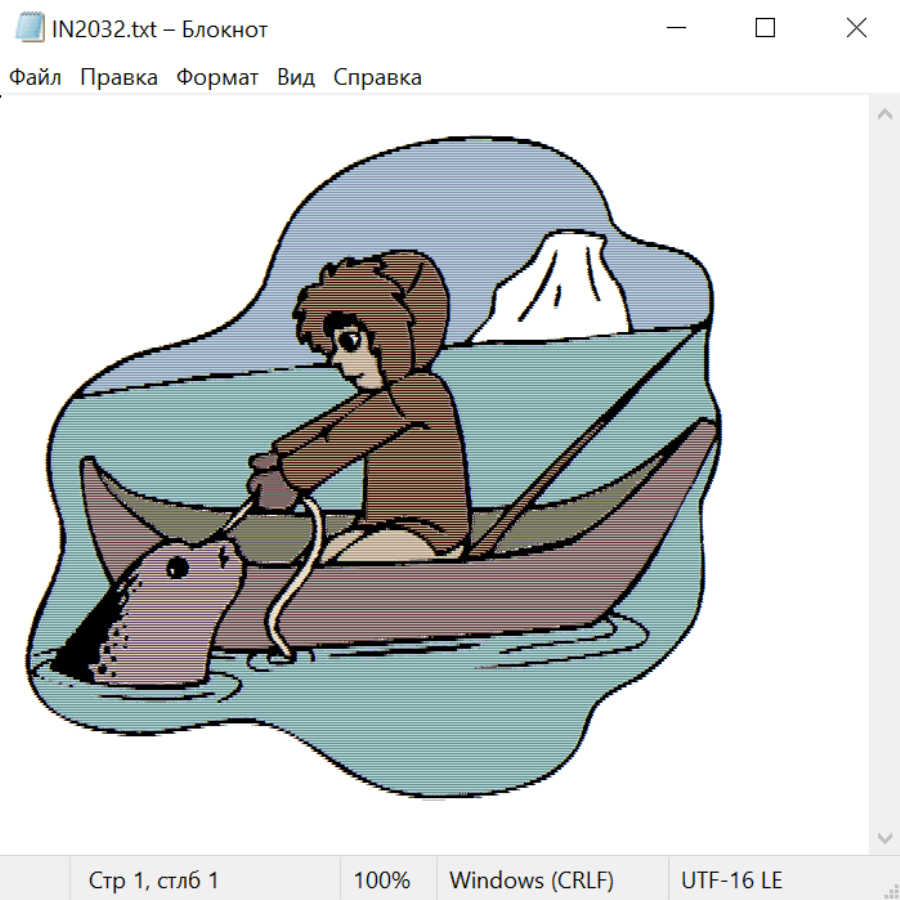900x900 pixels.
Task: Open the Справка menu
Action: pos(377,78)
